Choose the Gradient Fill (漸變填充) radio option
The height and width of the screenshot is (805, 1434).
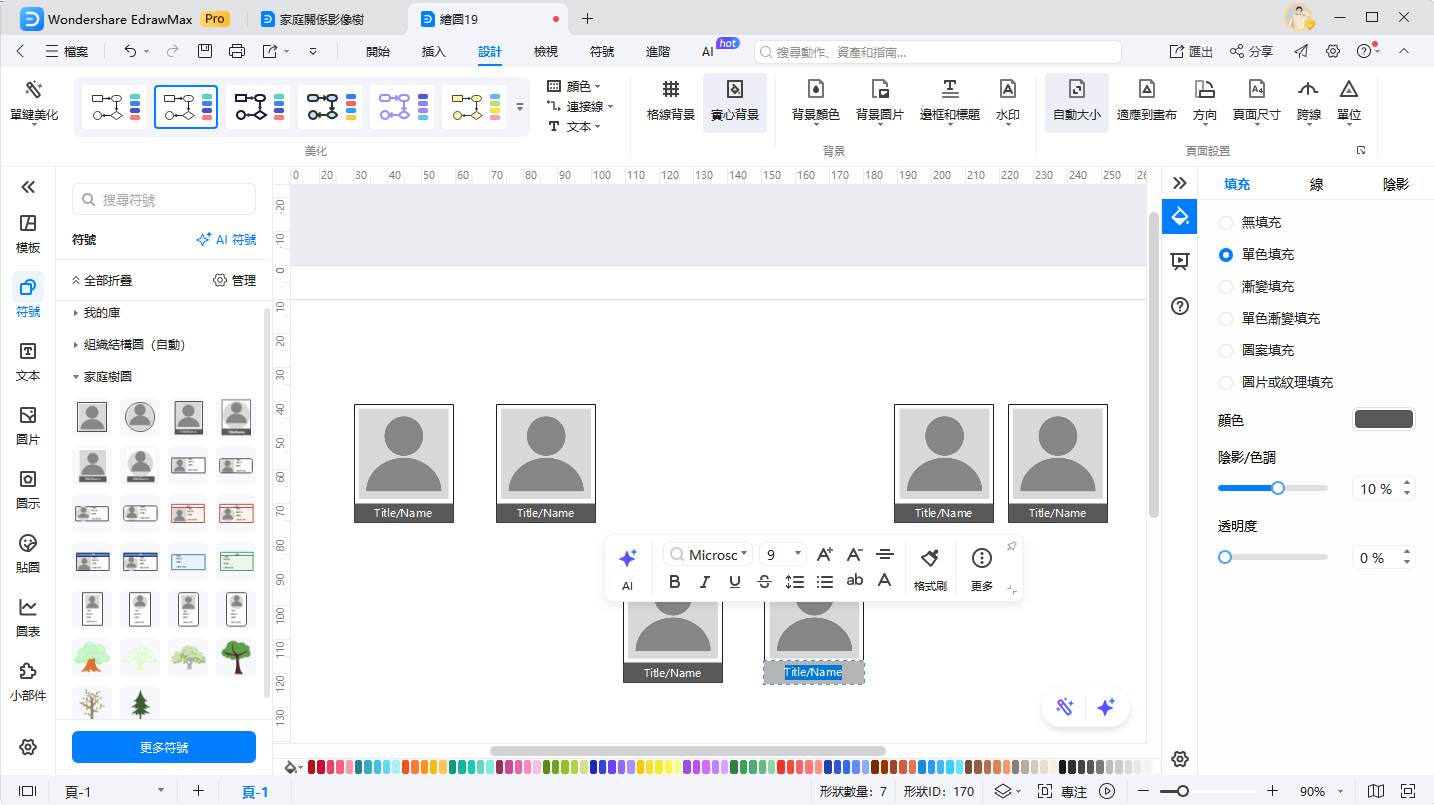[1225, 287]
